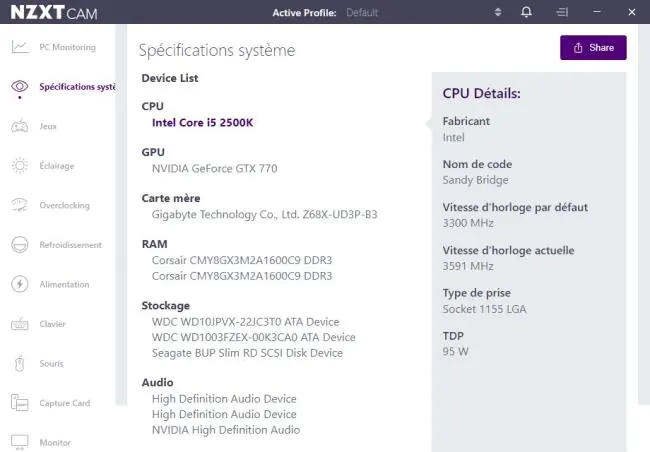The width and height of the screenshot is (650, 452).
Task: Select the Jeux gamepad icon
Action: (20, 126)
